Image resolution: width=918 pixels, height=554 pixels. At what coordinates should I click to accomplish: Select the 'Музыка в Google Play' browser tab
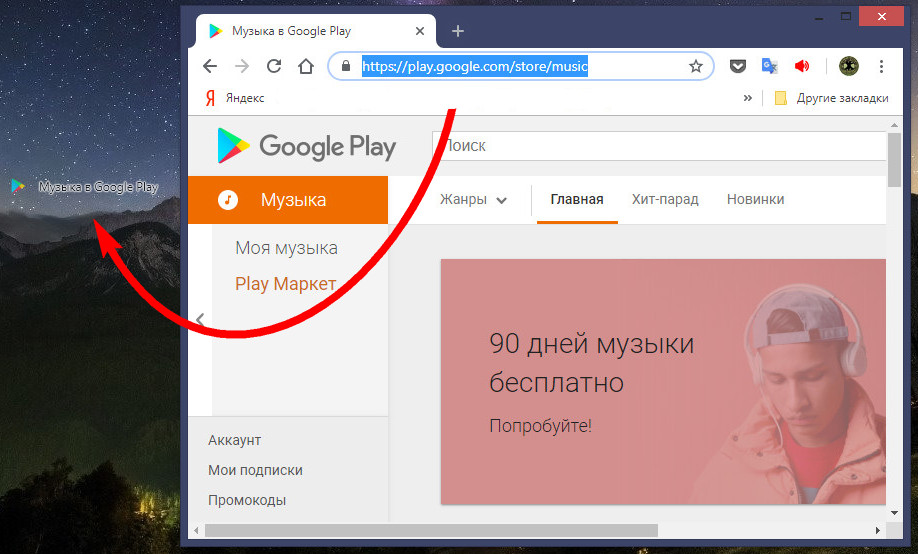click(316, 31)
